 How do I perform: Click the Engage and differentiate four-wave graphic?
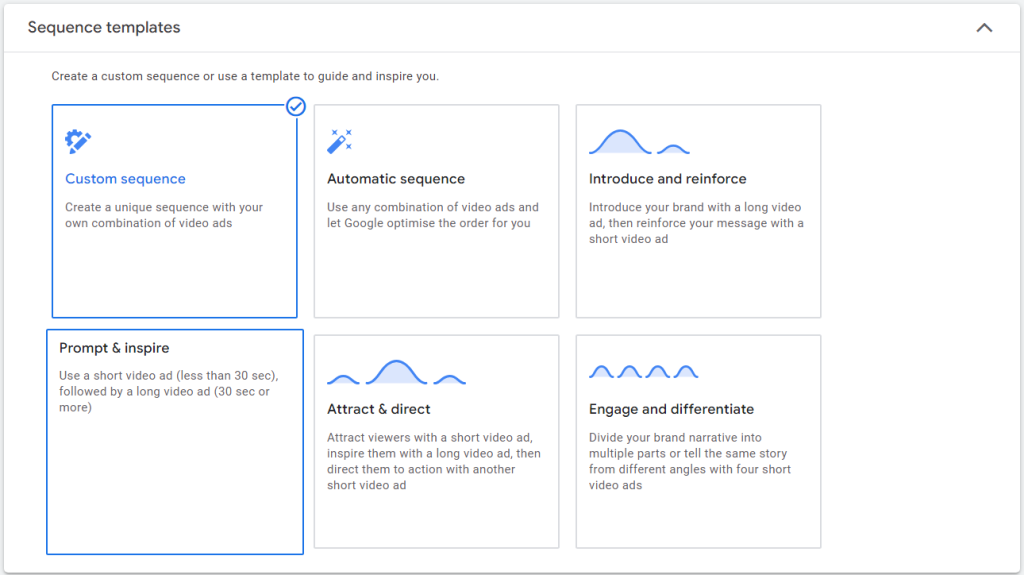tap(643, 372)
